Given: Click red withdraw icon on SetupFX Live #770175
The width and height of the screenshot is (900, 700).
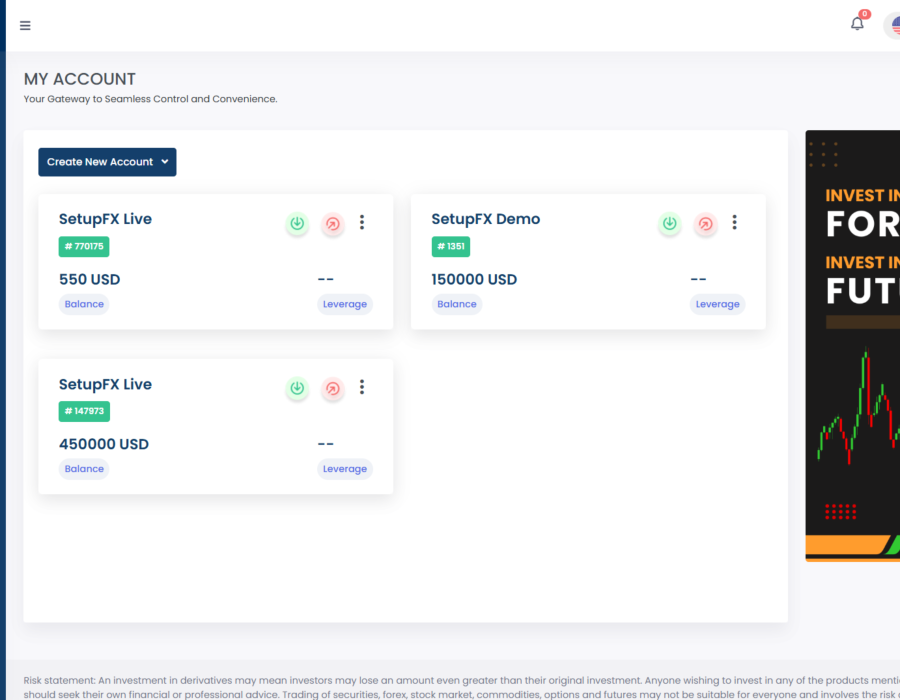Looking at the screenshot, I should (x=333, y=224).
